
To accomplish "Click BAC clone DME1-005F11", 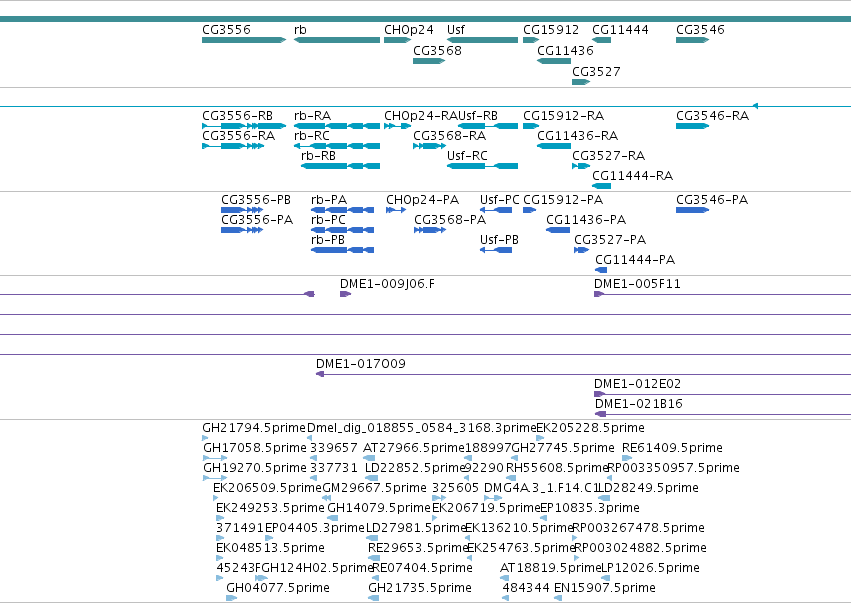I will tap(722, 294).
